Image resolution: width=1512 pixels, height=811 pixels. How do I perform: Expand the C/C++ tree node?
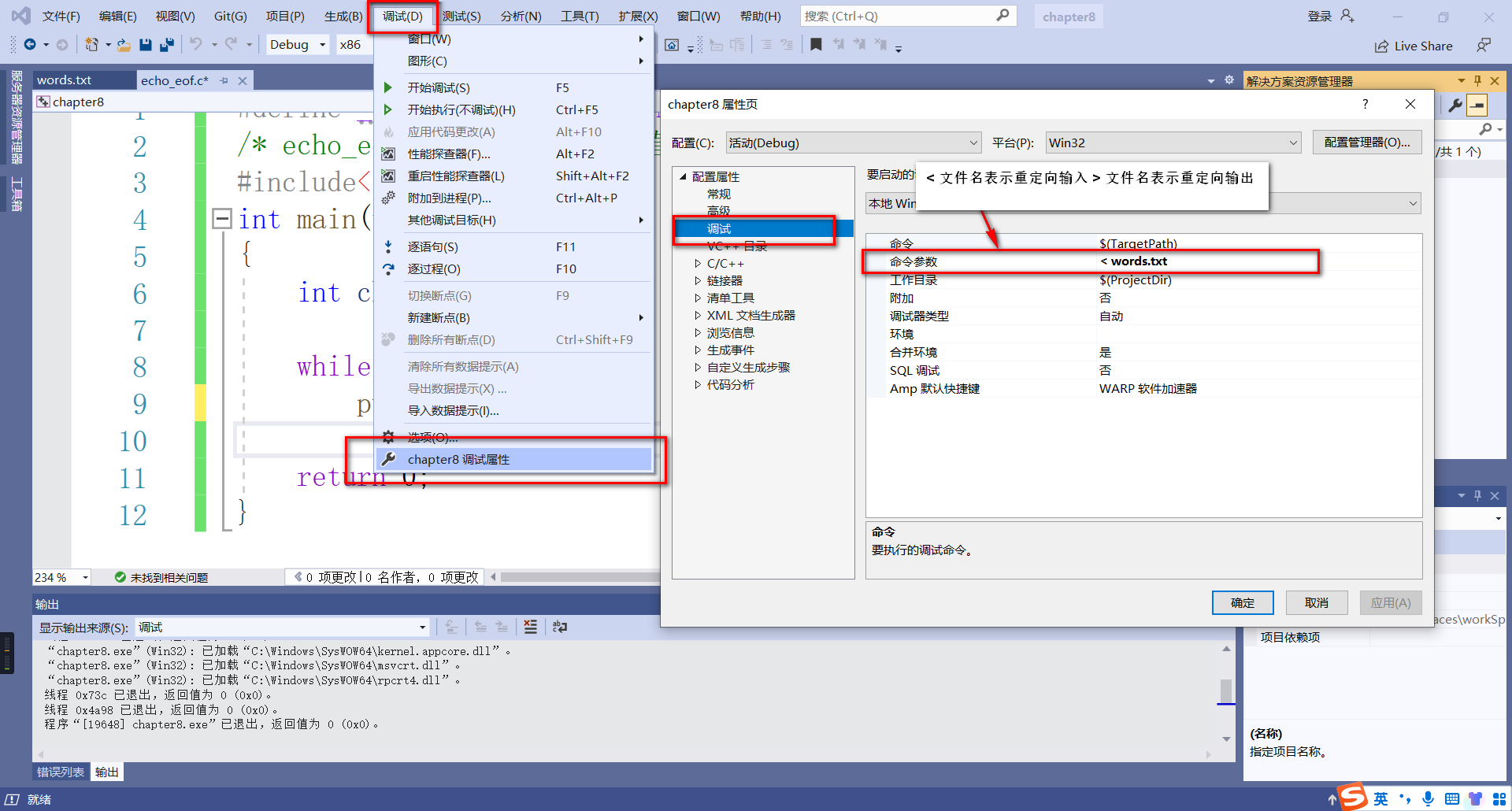point(698,264)
